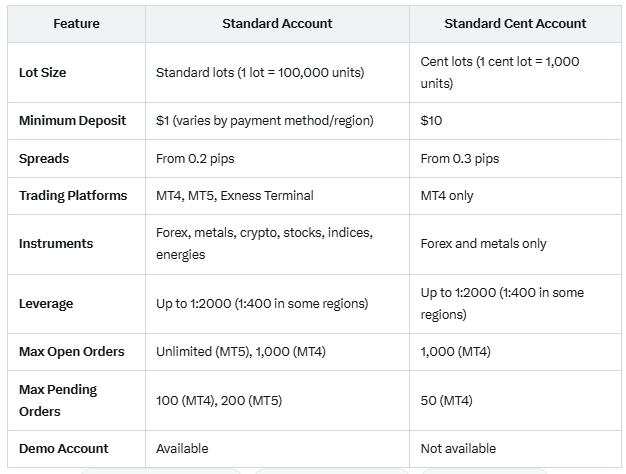Click the 'From 0.2 pips' cell
The height and width of the screenshot is (474, 626).
(195, 159)
